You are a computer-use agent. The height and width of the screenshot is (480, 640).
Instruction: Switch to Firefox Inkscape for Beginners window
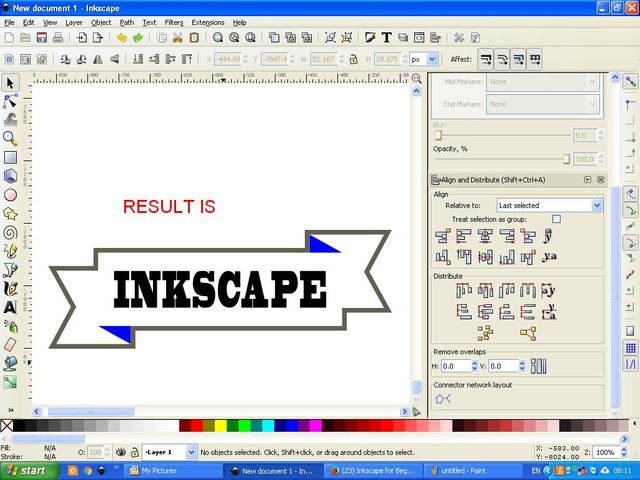(x=373, y=471)
